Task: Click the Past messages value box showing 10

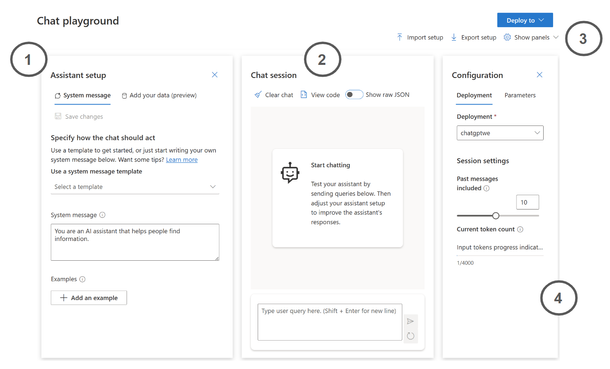Action: pyautogui.click(x=528, y=202)
